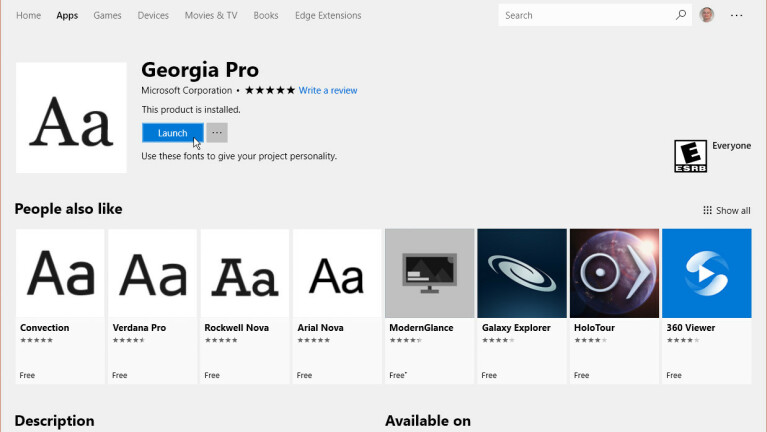Click the Galaxy Explorer title text
This screenshot has width=767, height=432.
[x=516, y=328]
